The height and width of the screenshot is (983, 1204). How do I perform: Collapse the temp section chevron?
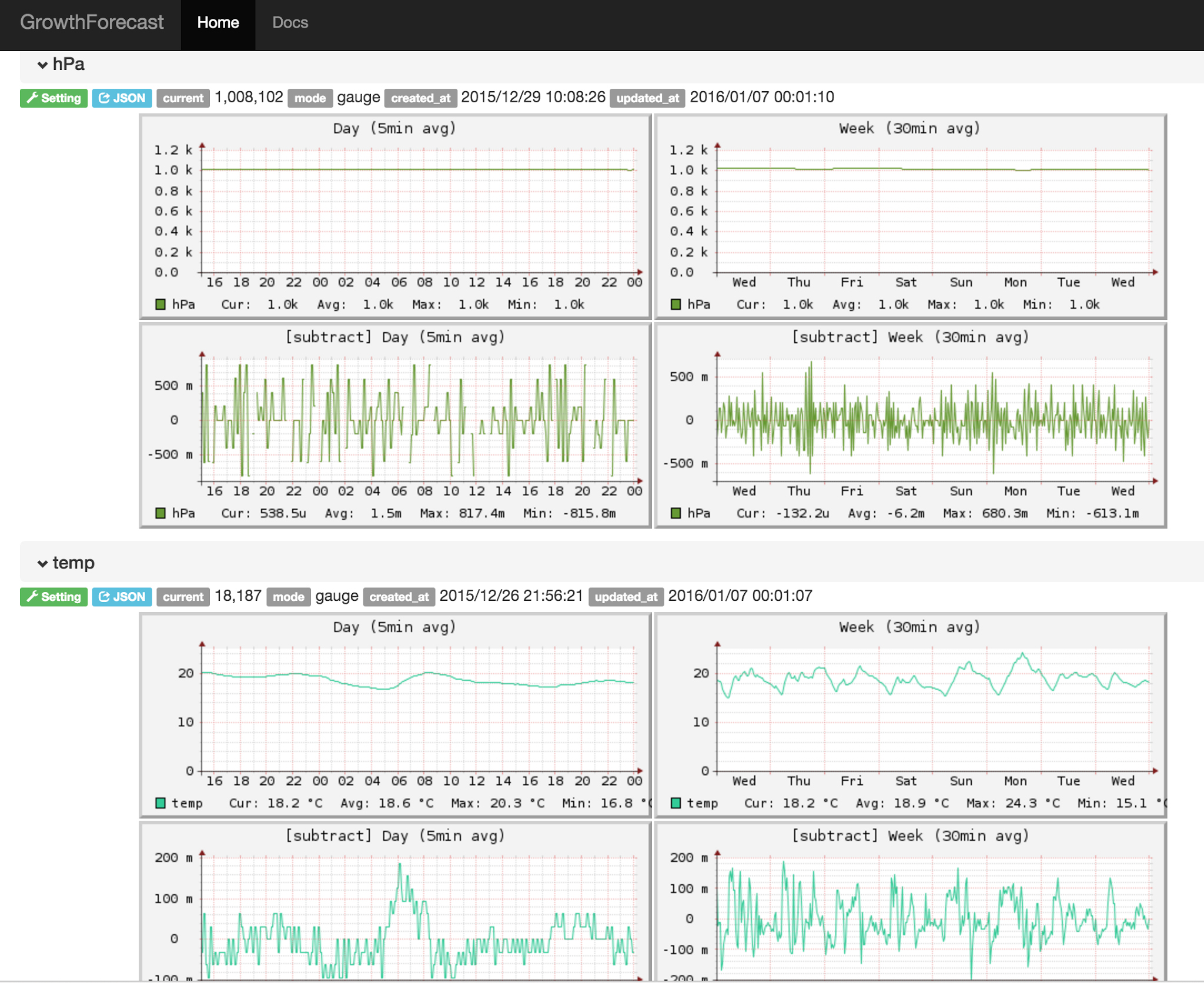pos(42,563)
